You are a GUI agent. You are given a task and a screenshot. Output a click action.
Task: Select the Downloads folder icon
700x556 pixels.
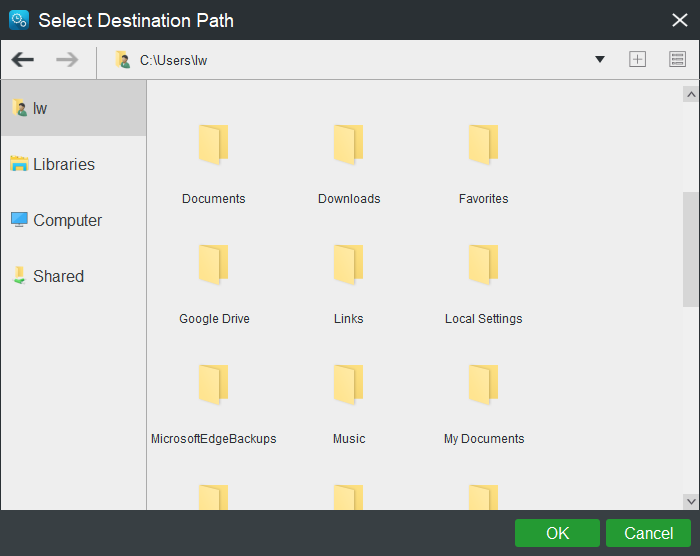(349, 145)
